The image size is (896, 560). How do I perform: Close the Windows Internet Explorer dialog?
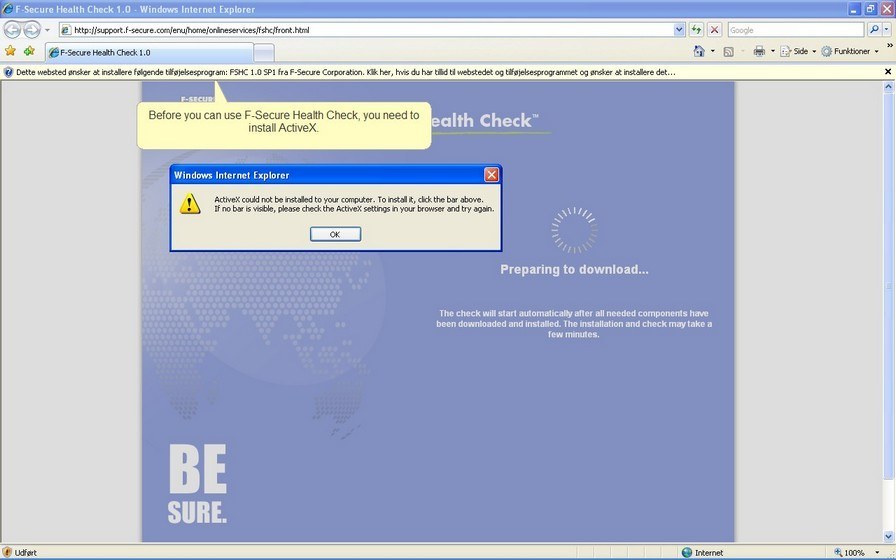click(491, 175)
